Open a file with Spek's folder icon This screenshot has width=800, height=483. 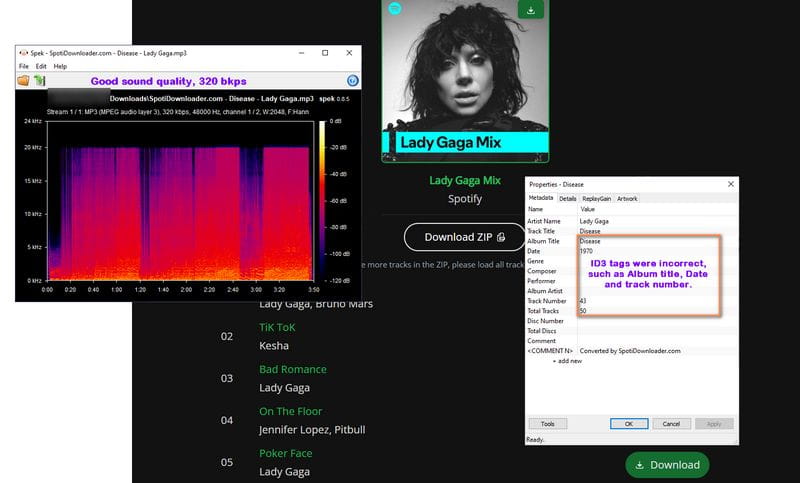click(23, 81)
